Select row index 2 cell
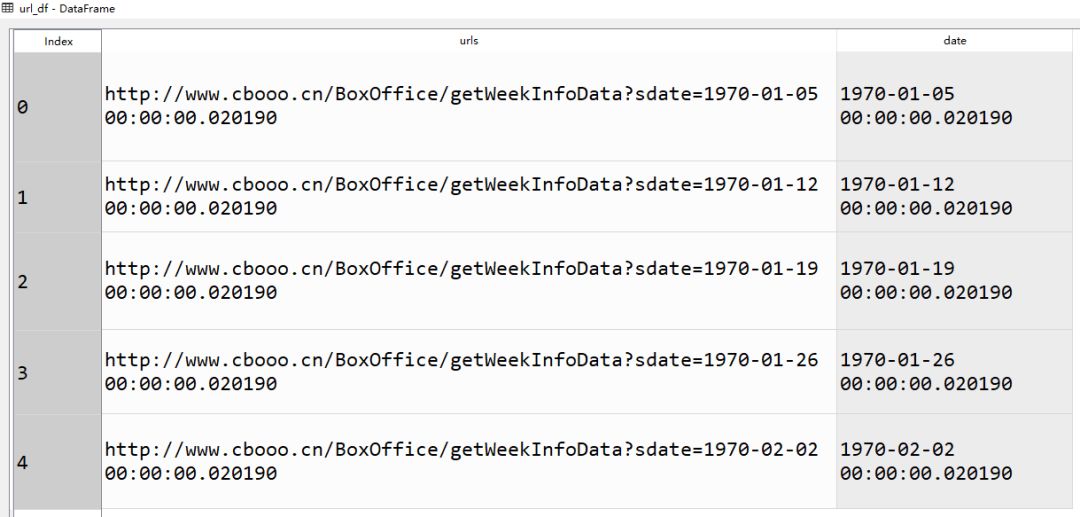 pos(58,281)
